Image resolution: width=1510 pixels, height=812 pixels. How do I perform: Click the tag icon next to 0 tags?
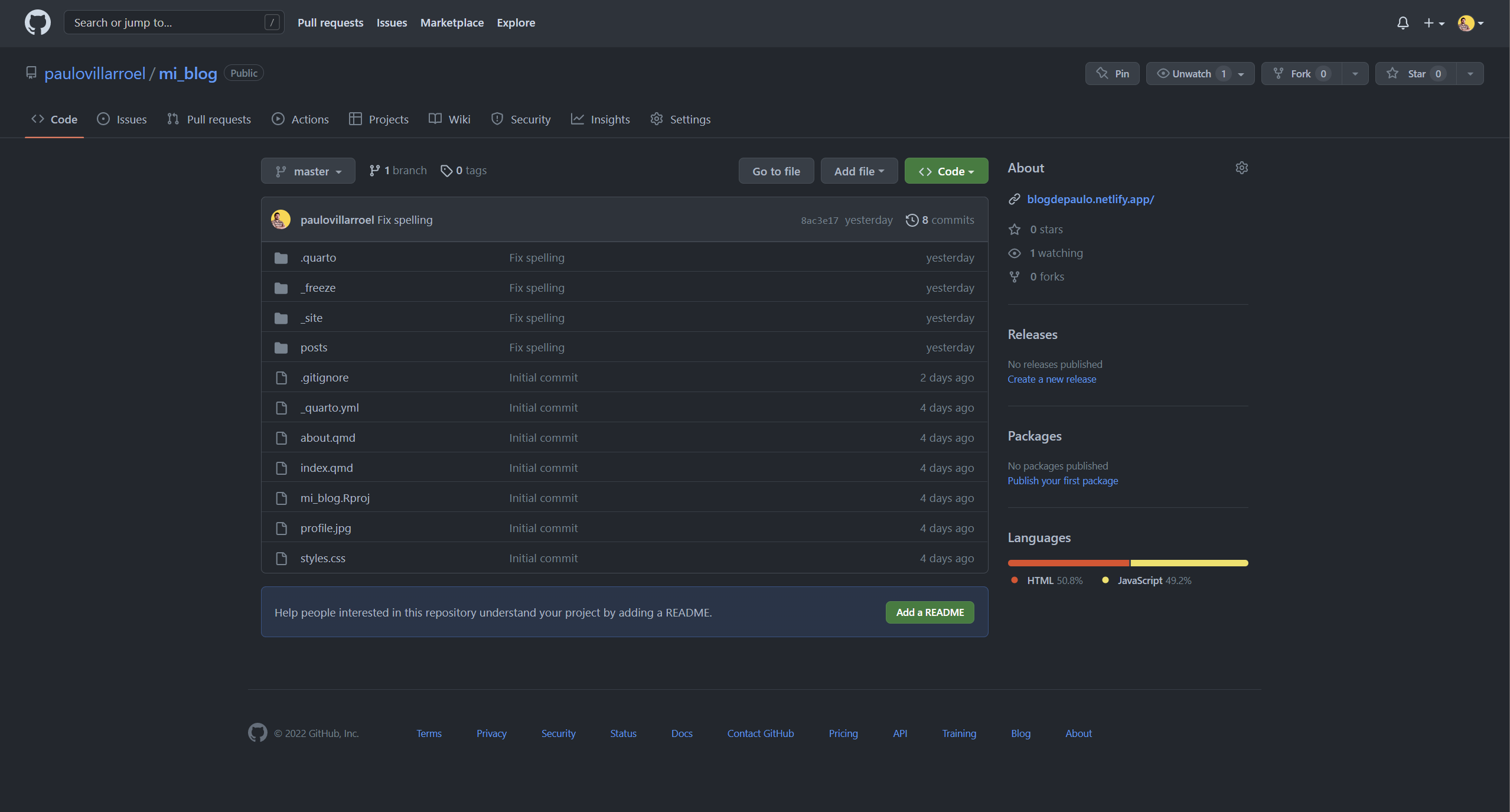click(446, 171)
